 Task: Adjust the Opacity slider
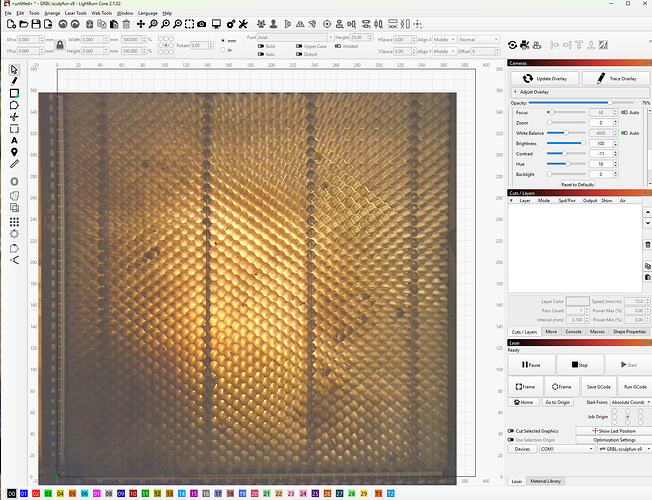[x=580, y=102]
